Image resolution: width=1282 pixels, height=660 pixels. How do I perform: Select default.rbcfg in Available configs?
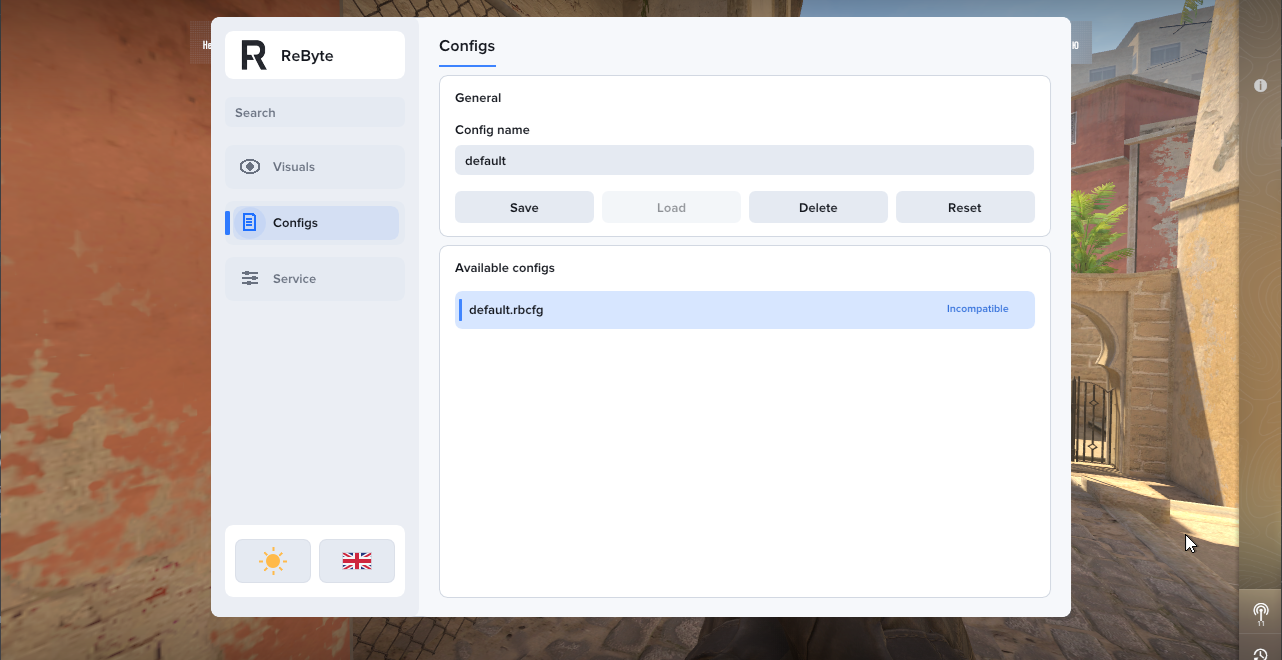point(745,310)
